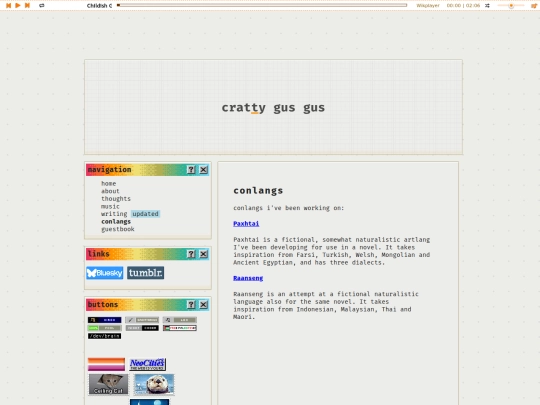Click the Ceiling Cat stamp
The width and height of the screenshot is (540, 405).
pyautogui.click(x=108, y=384)
